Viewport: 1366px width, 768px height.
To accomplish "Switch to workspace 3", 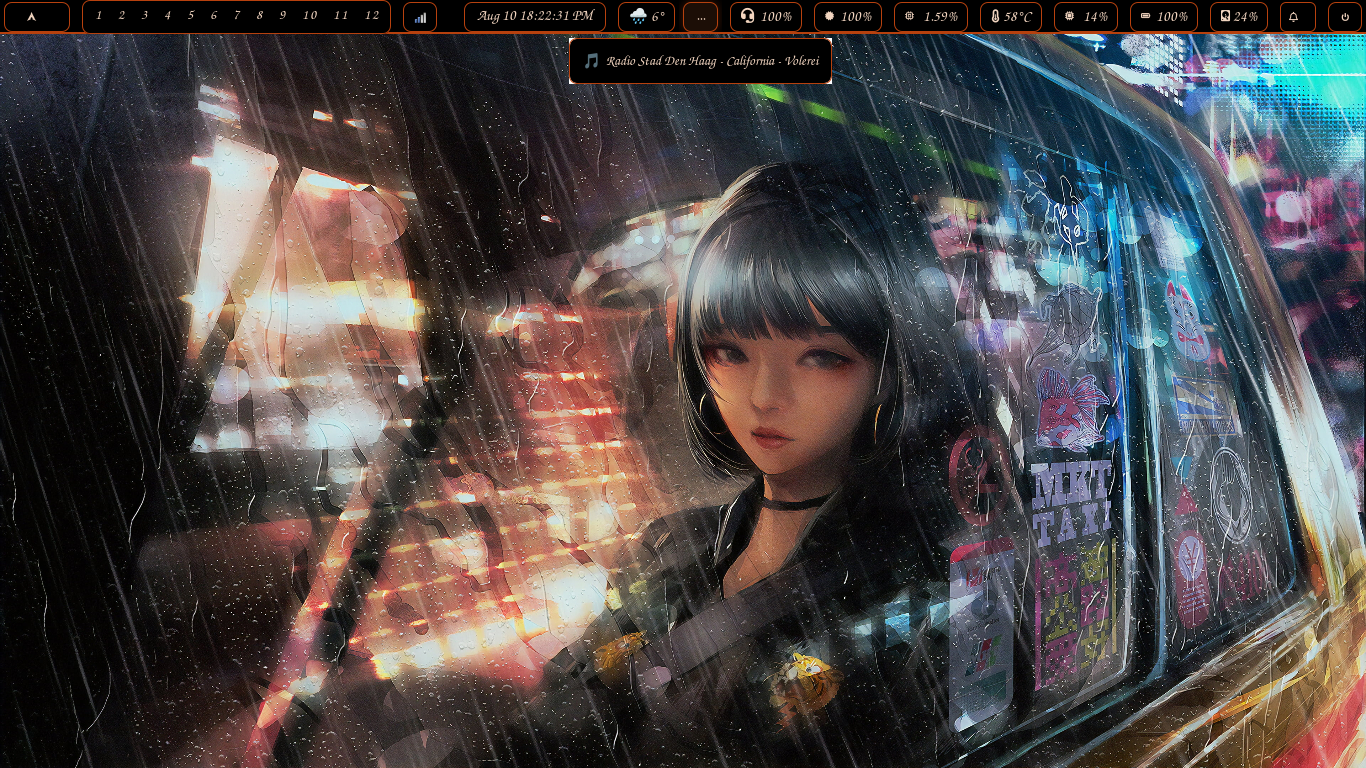I will coord(145,16).
